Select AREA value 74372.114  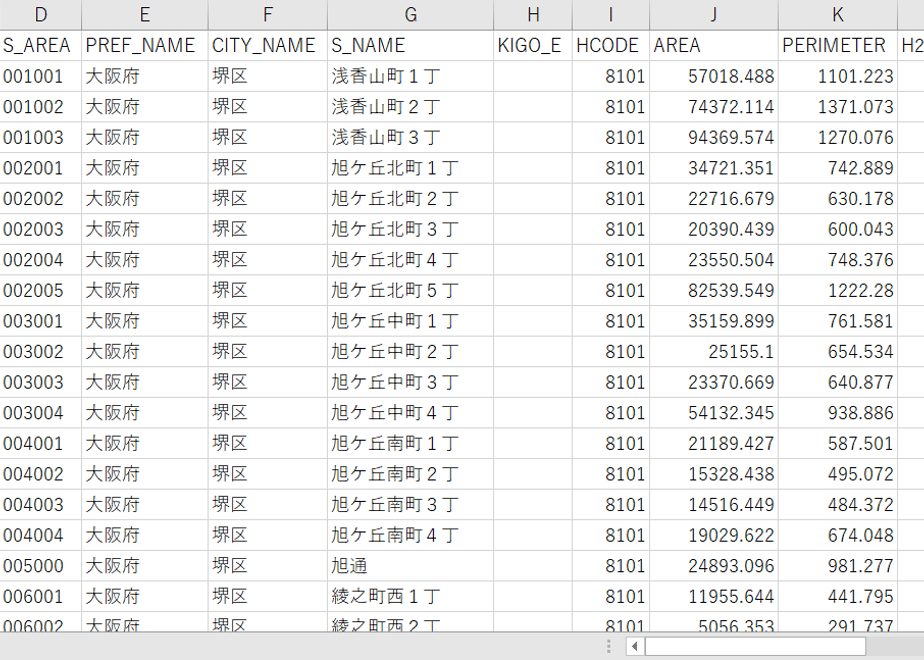click(714, 107)
